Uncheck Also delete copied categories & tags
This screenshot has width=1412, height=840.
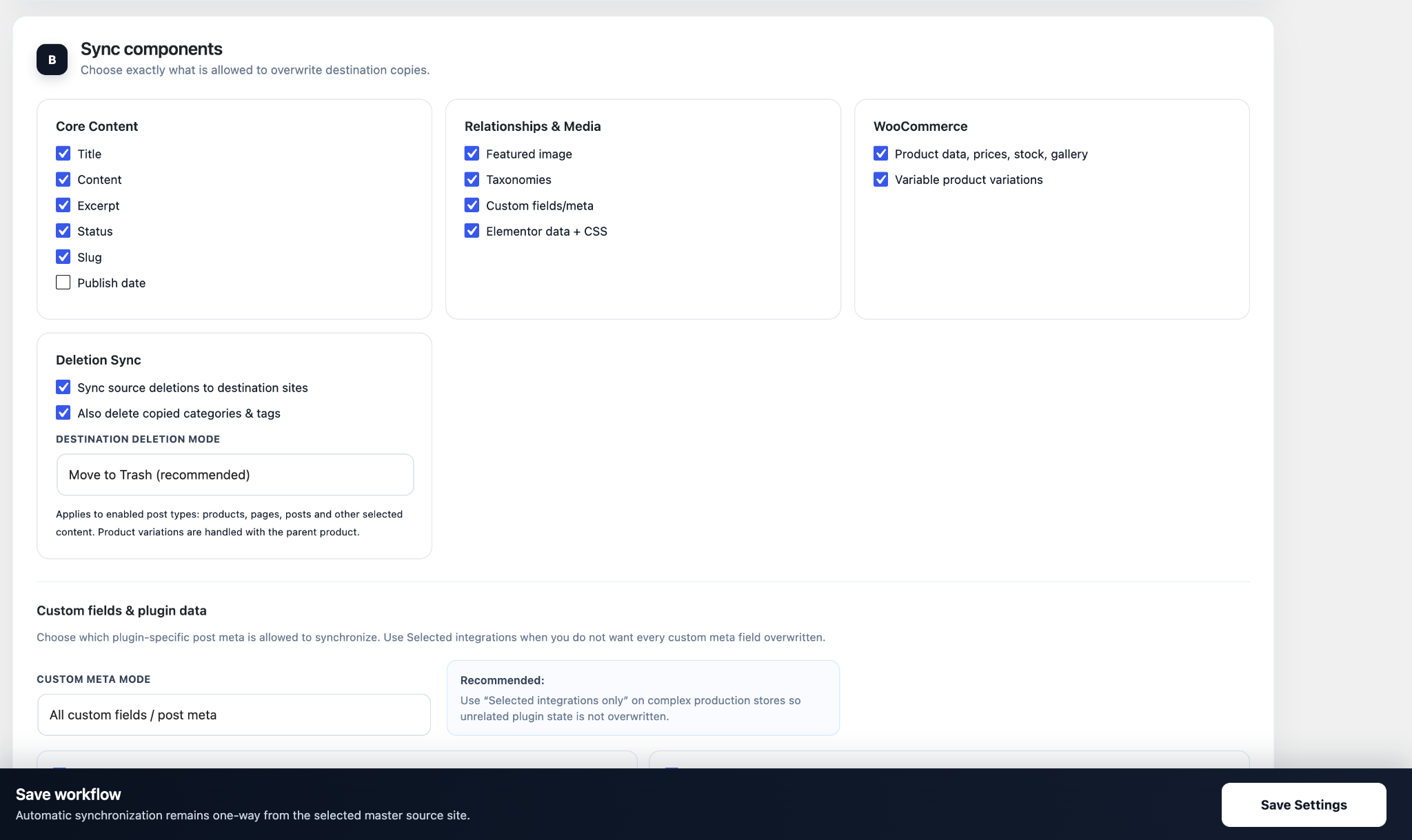63,413
